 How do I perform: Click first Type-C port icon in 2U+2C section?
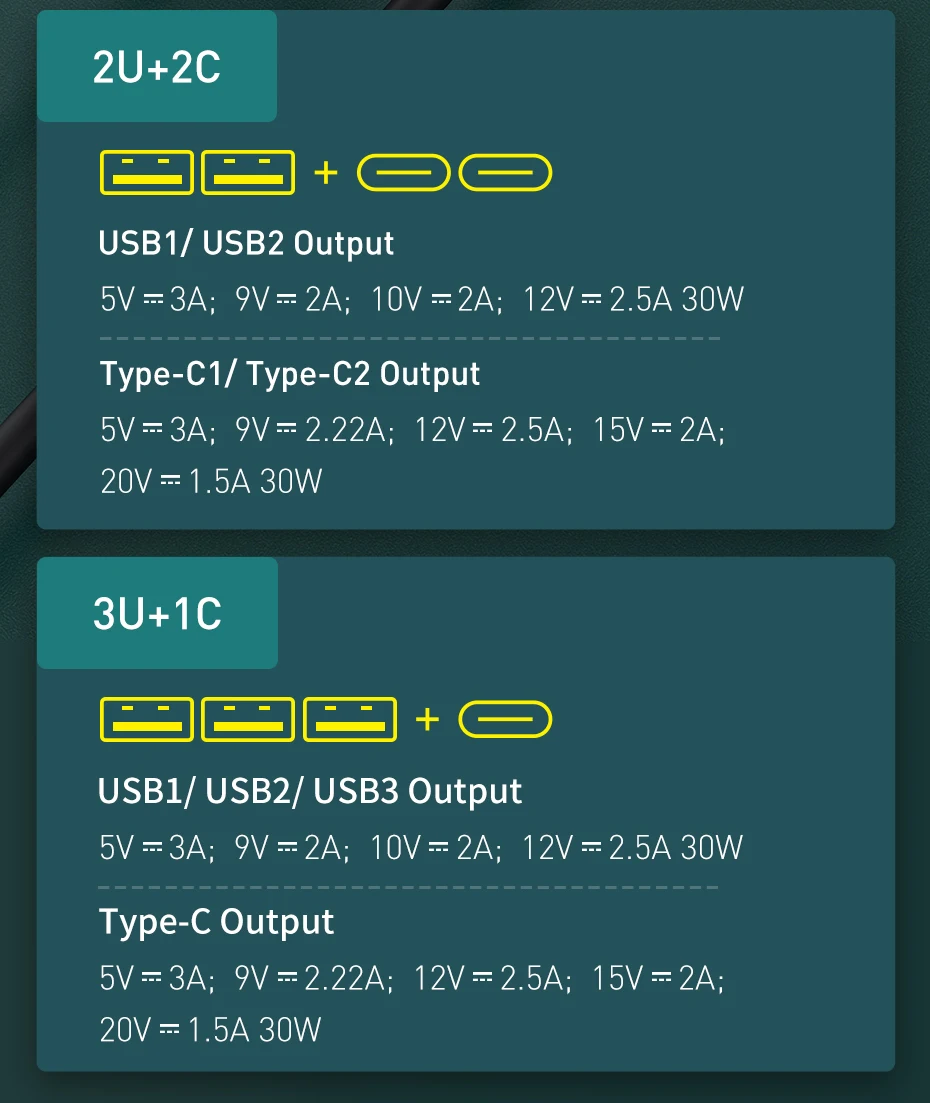pyautogui.click(x=403, y=173)
